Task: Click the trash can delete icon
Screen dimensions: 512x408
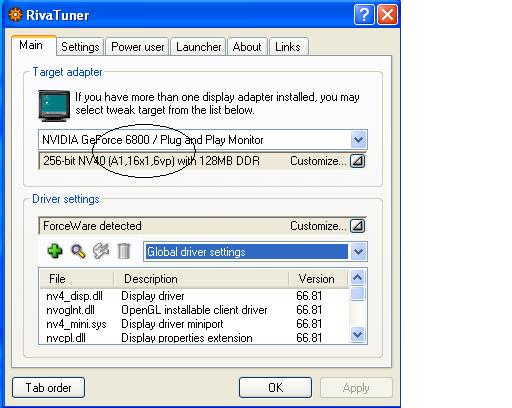Action: click(124, 251)
